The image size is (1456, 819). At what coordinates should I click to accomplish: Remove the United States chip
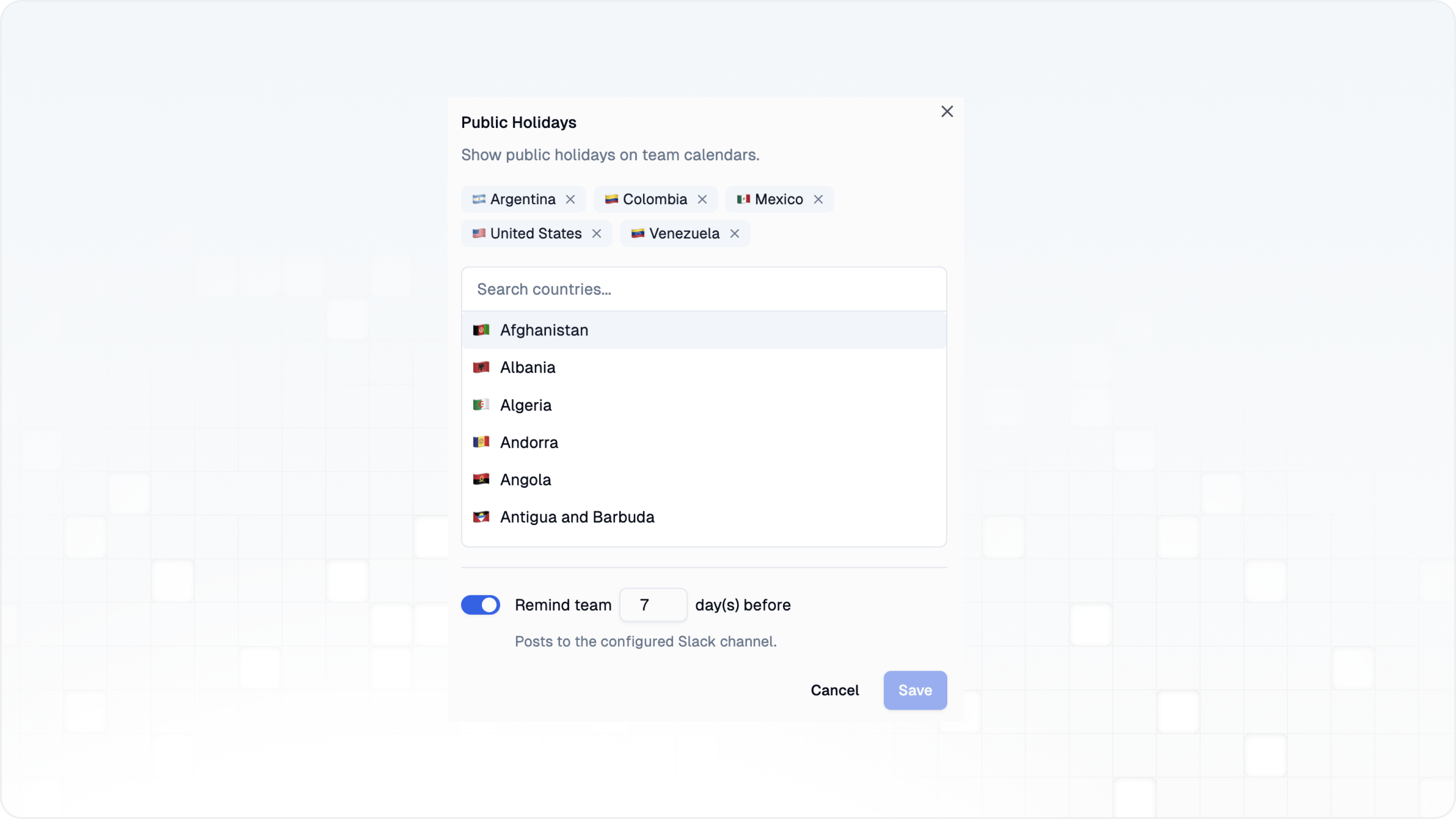[597, 233]
